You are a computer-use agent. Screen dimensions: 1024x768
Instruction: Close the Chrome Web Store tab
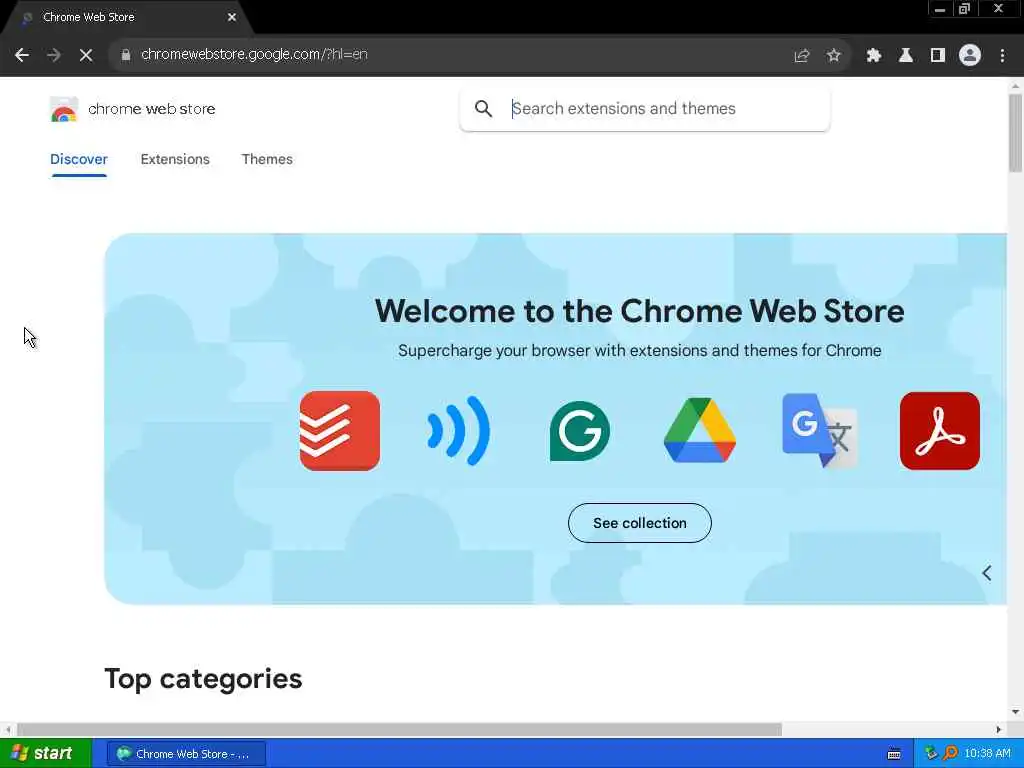(232, 17)
